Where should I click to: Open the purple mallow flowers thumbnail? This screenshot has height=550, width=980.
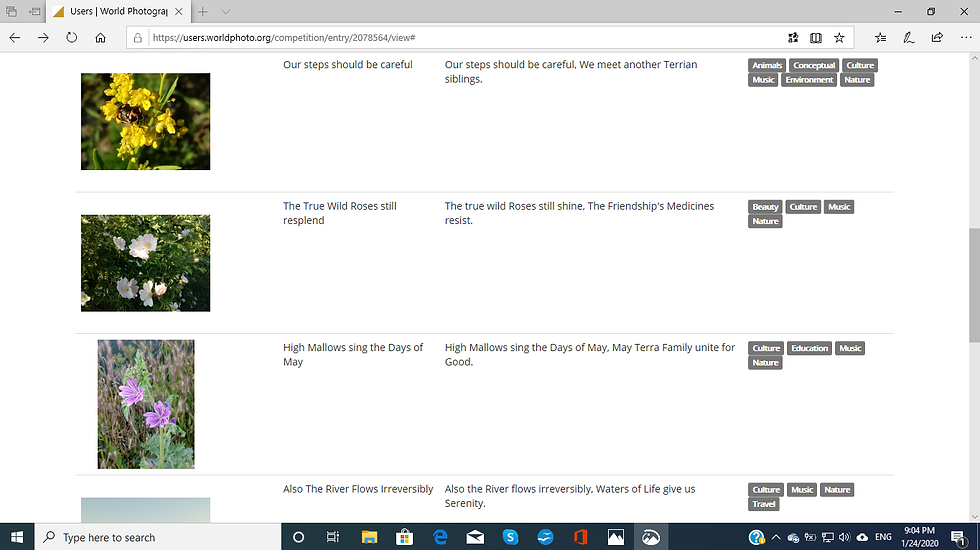pyautogui.click(x=146, y=404)
